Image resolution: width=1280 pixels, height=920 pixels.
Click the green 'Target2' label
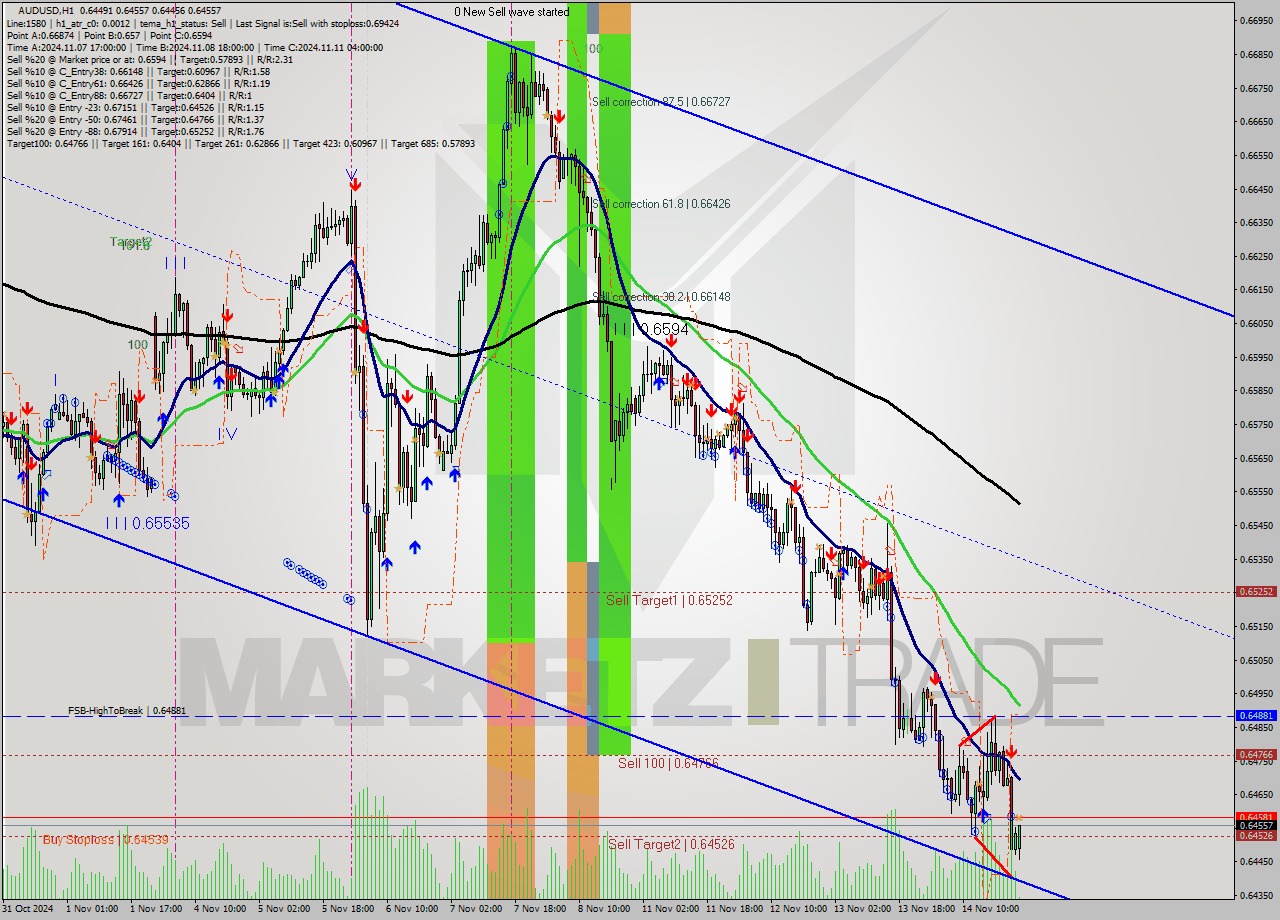pyautogui.click(x=131, y=242)
